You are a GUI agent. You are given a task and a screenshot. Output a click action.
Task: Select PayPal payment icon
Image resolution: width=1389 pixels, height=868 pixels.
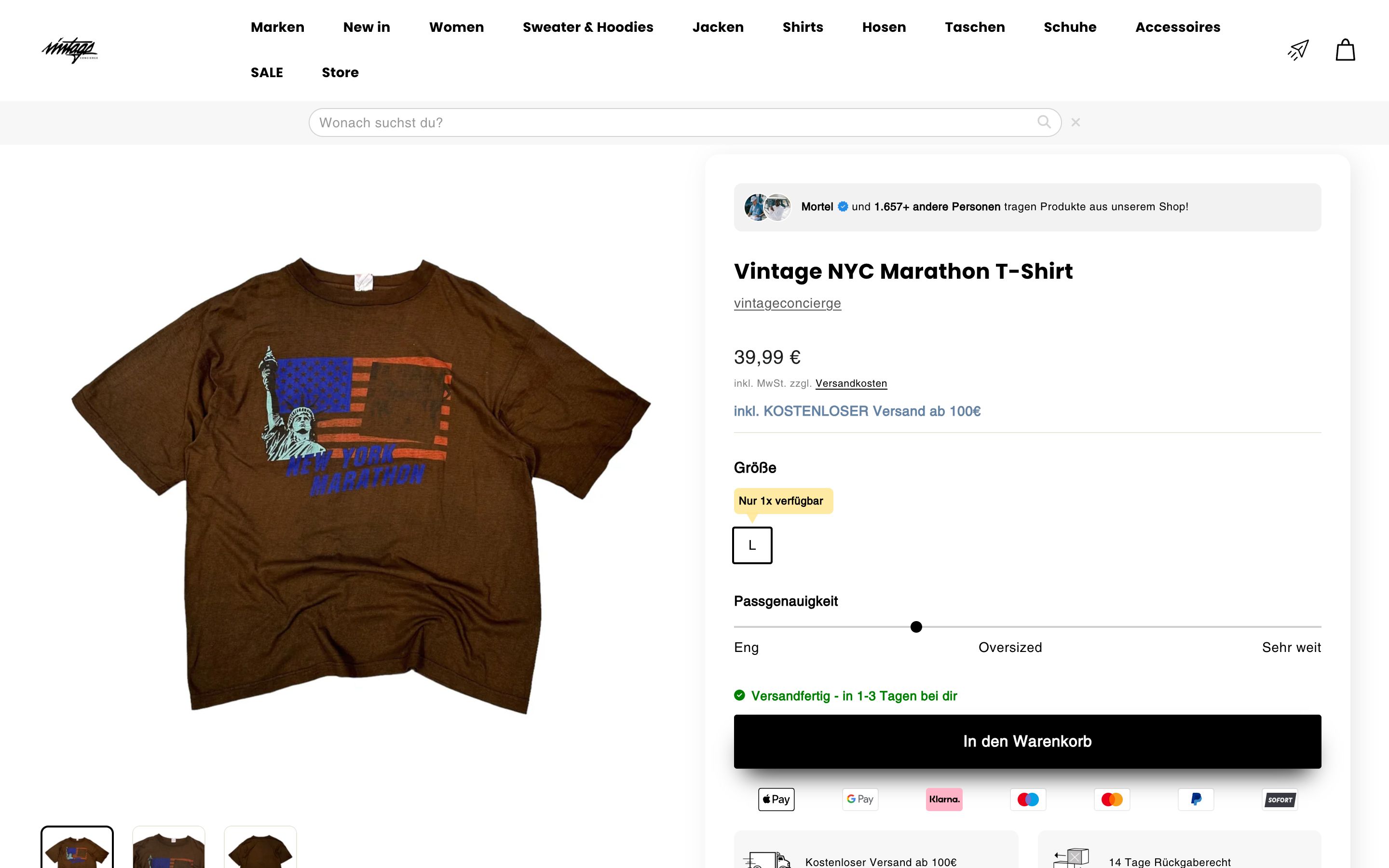(1196, 799)
